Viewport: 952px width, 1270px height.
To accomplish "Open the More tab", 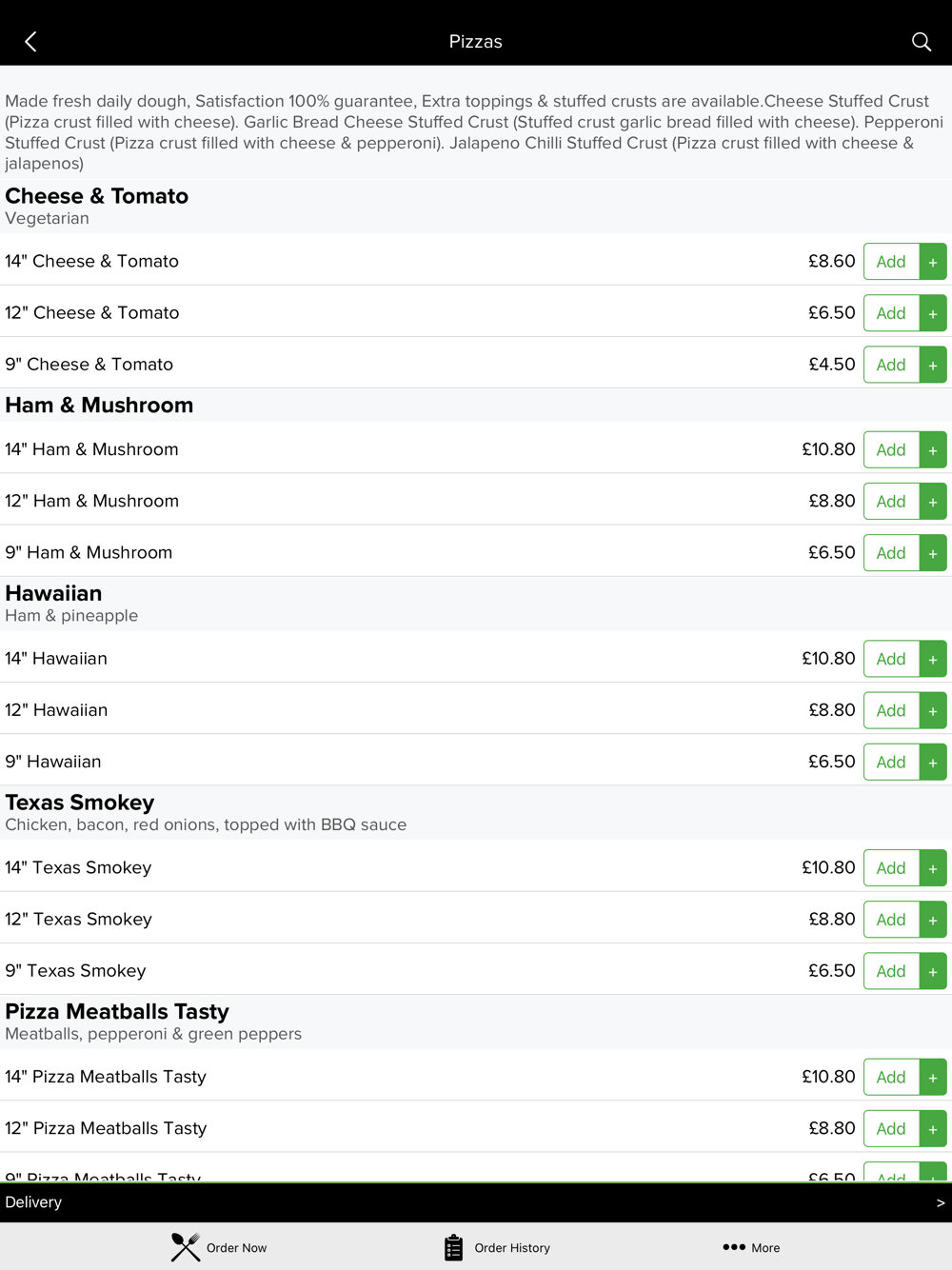I will 751,1247.
